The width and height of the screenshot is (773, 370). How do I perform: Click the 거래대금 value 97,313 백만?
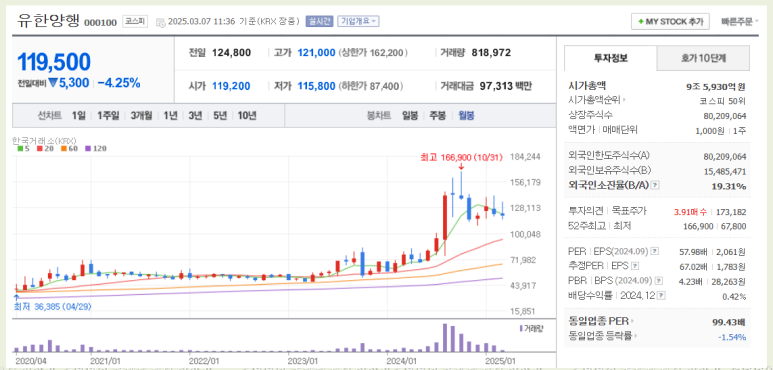506,86
